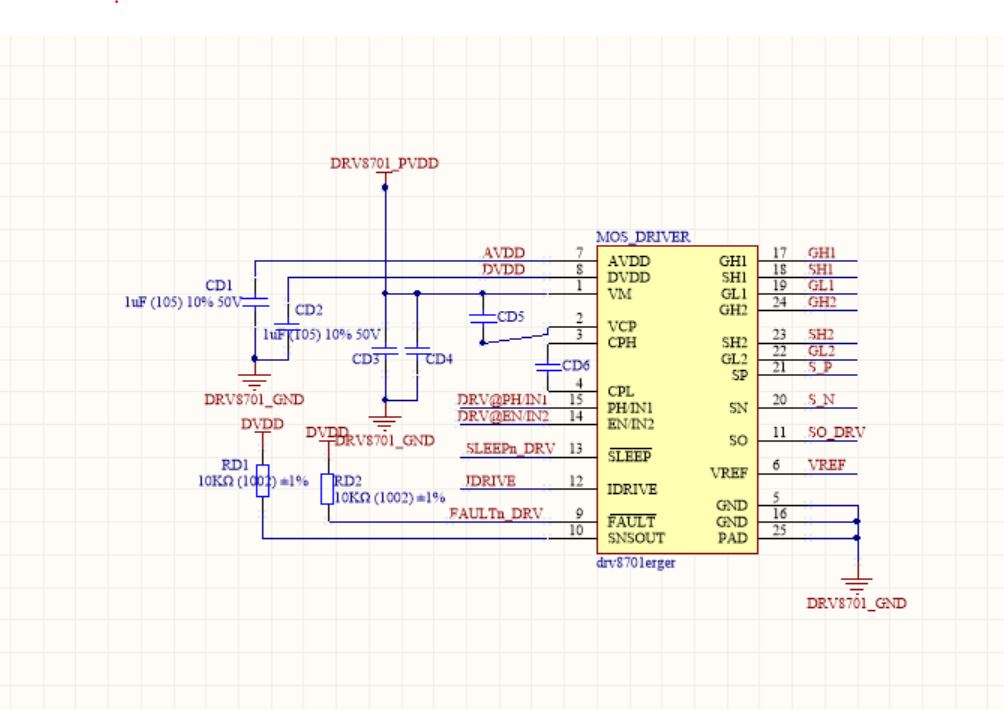Click the VCP pin name
This screenshot has width=1004, height=710.
click(622, 326)
